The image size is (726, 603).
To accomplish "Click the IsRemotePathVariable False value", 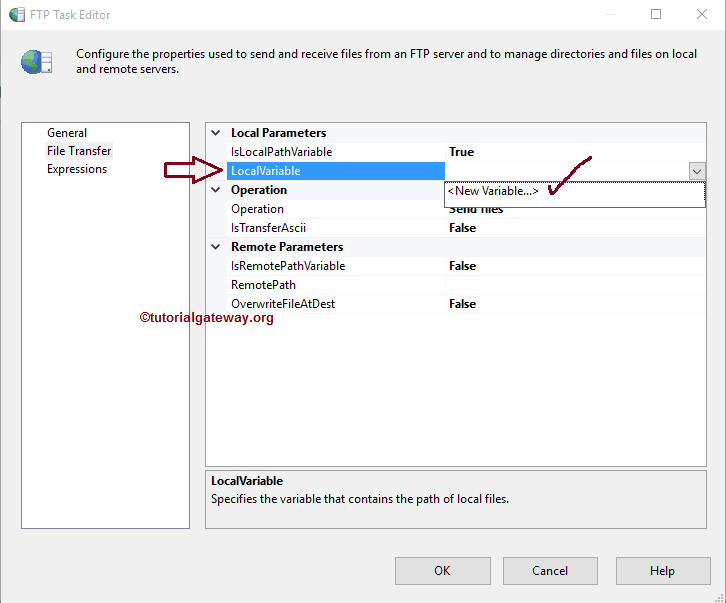I will pyautogui.click(x=462, y=266).
